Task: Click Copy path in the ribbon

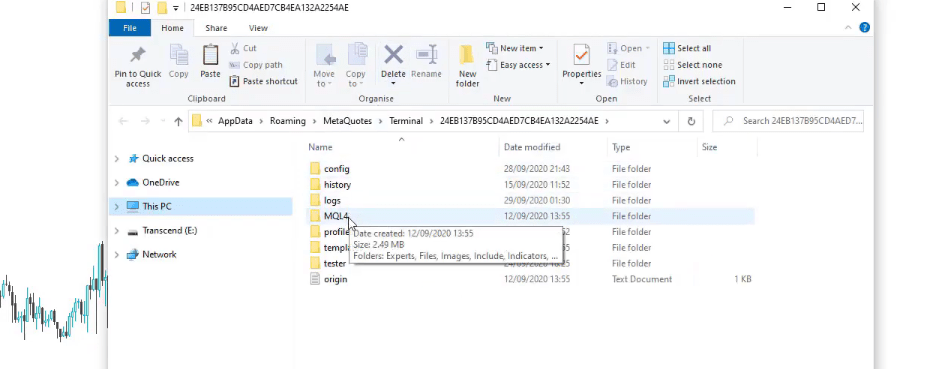Action: (x=256, y=65)
